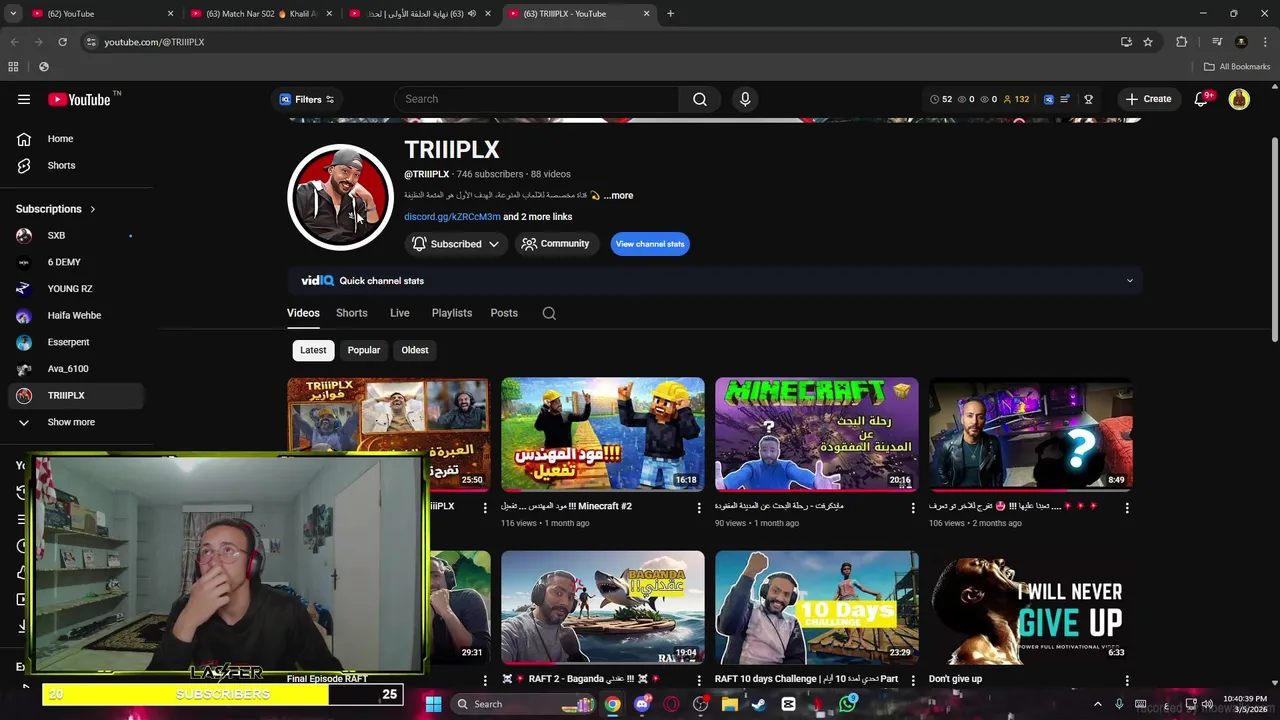Click the address bar URL youtube.com/@TRIIIPLX
The width and height of the screenshot is (1280, 720).
[154, 42]
